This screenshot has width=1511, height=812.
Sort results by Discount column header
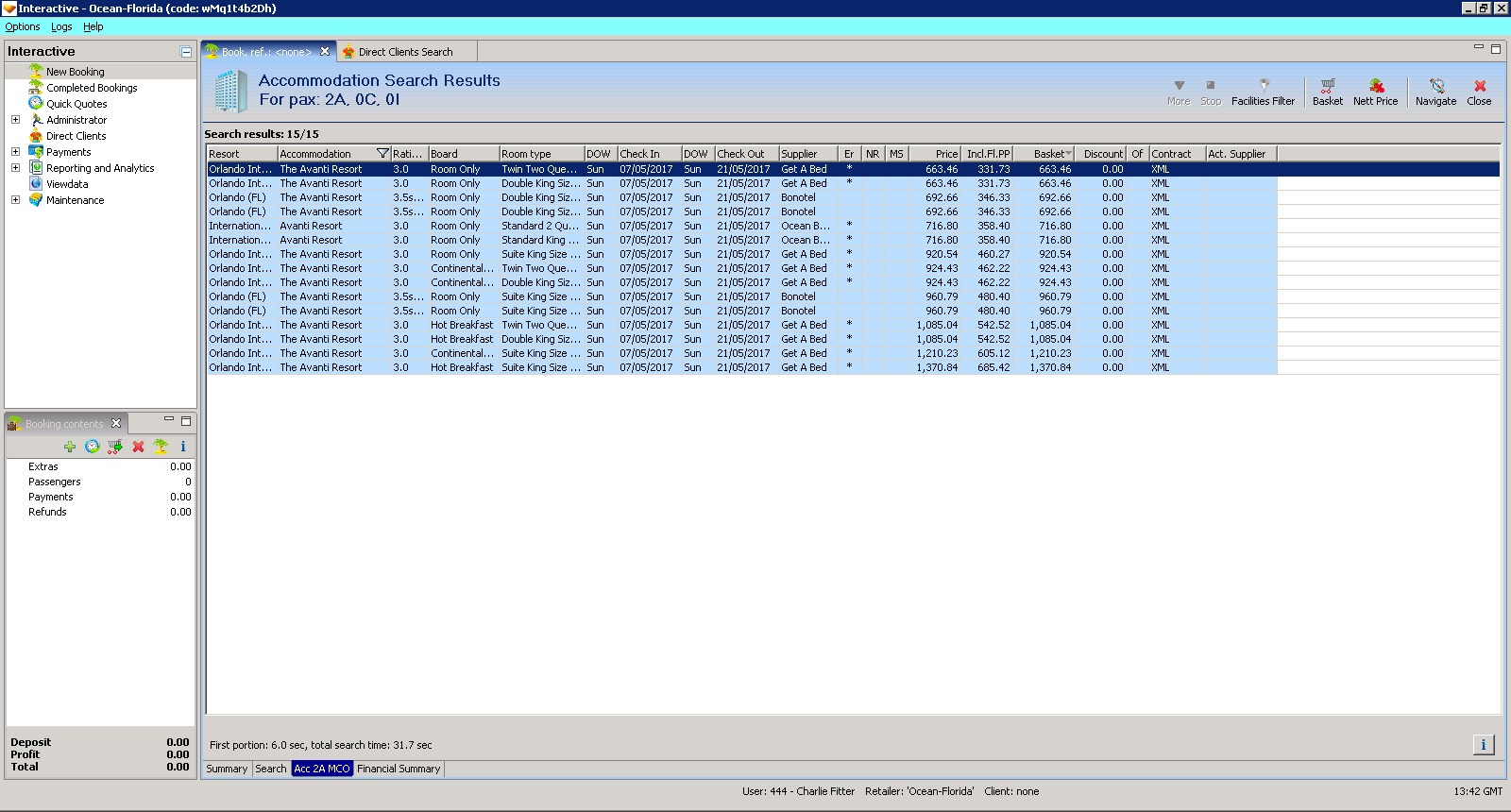pos(1100,154)
